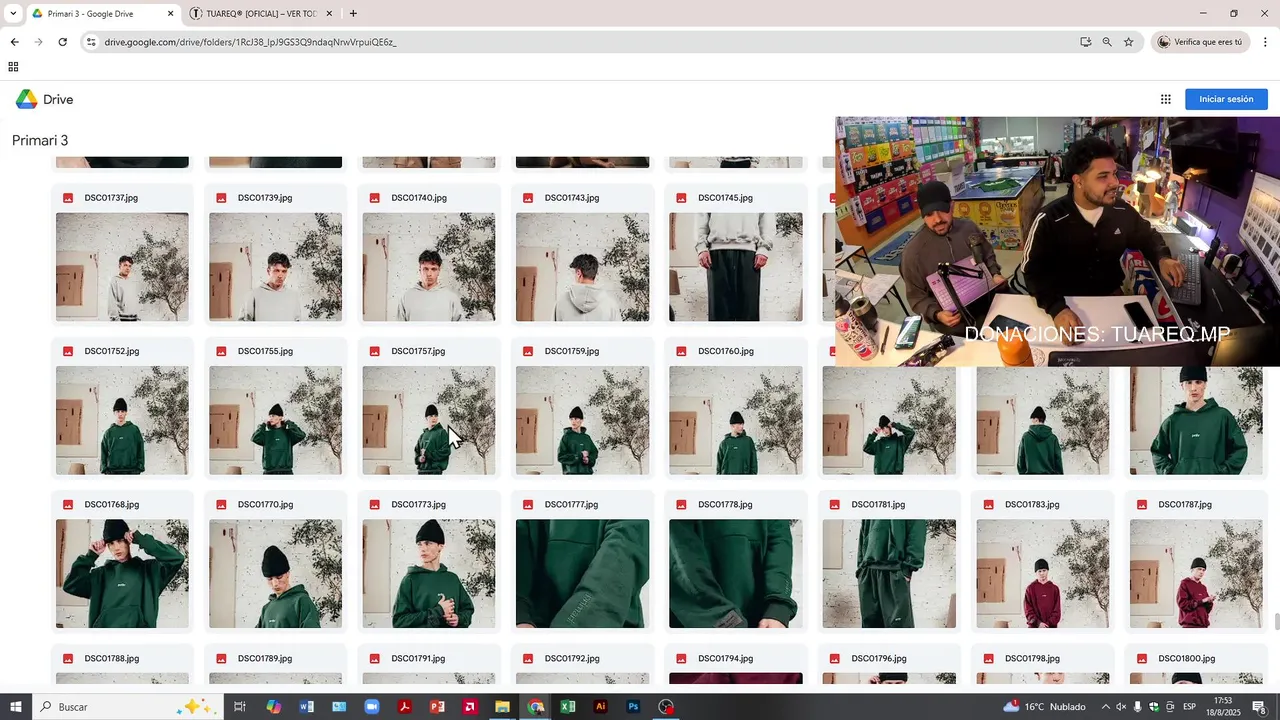The height and width of the screenshot is (720, 1280).
Task: Click the DSC01792.jpg file name
Action: click(x=572, y=659)
